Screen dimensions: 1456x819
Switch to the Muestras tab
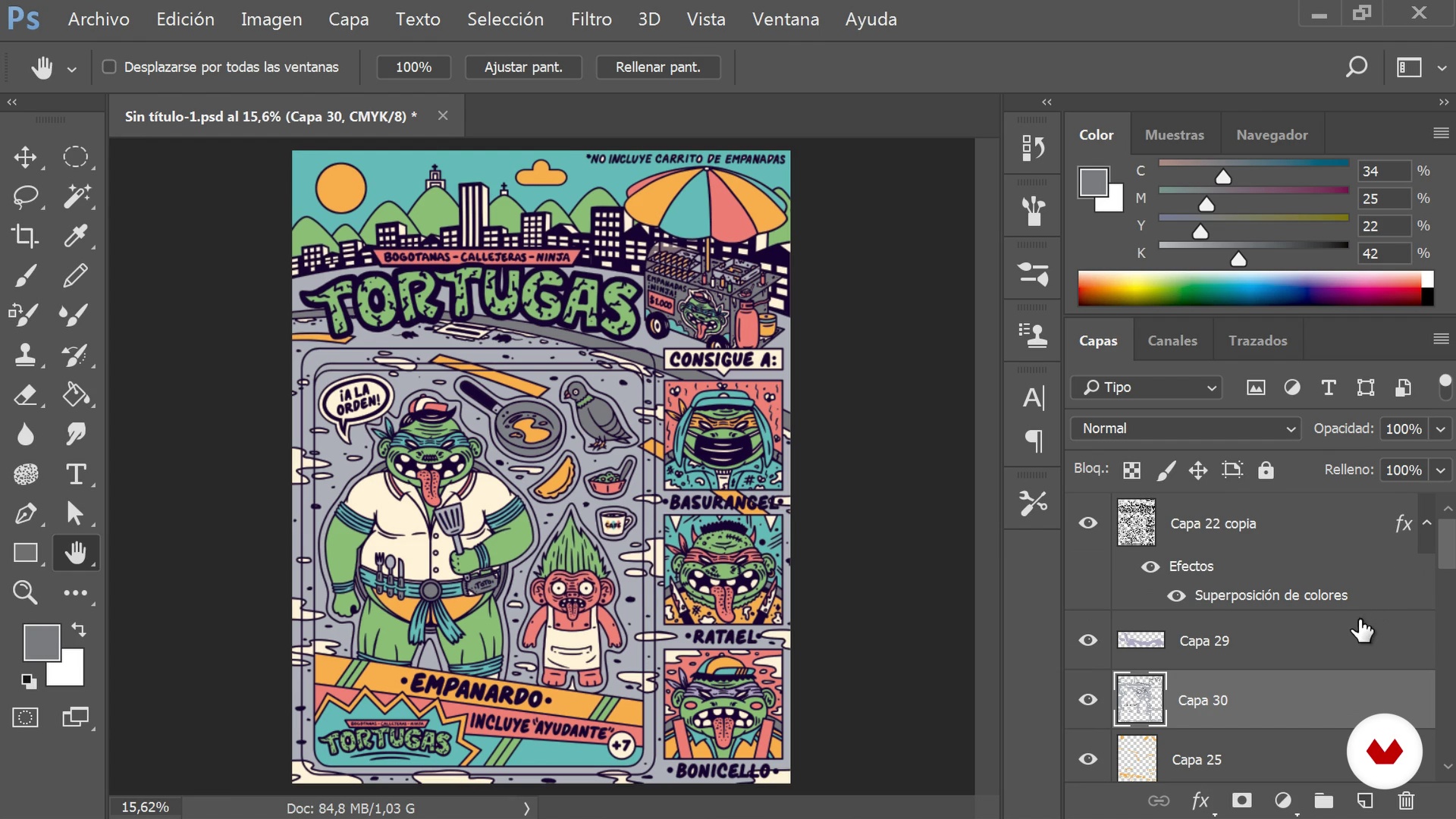(x=1175, y=134)
